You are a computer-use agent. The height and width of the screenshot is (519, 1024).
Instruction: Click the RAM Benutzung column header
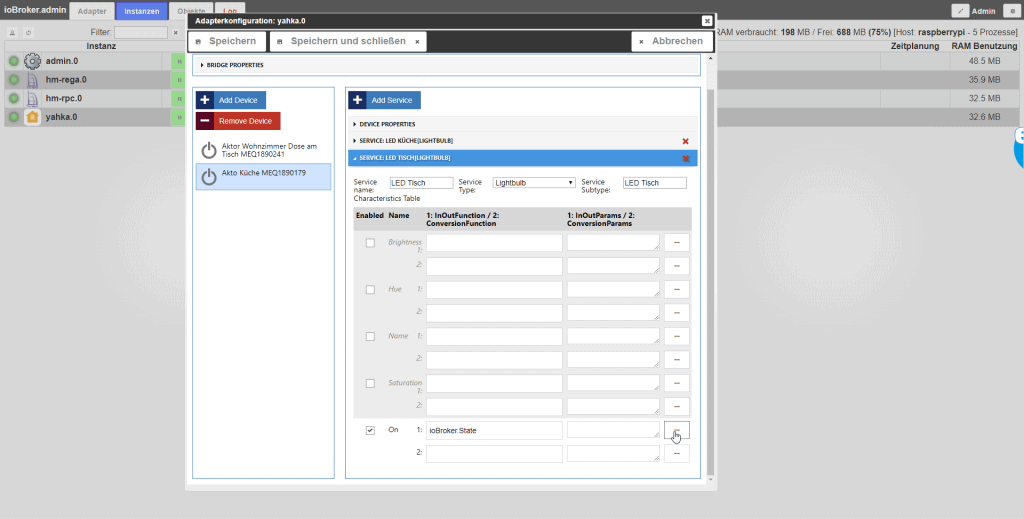984,46
